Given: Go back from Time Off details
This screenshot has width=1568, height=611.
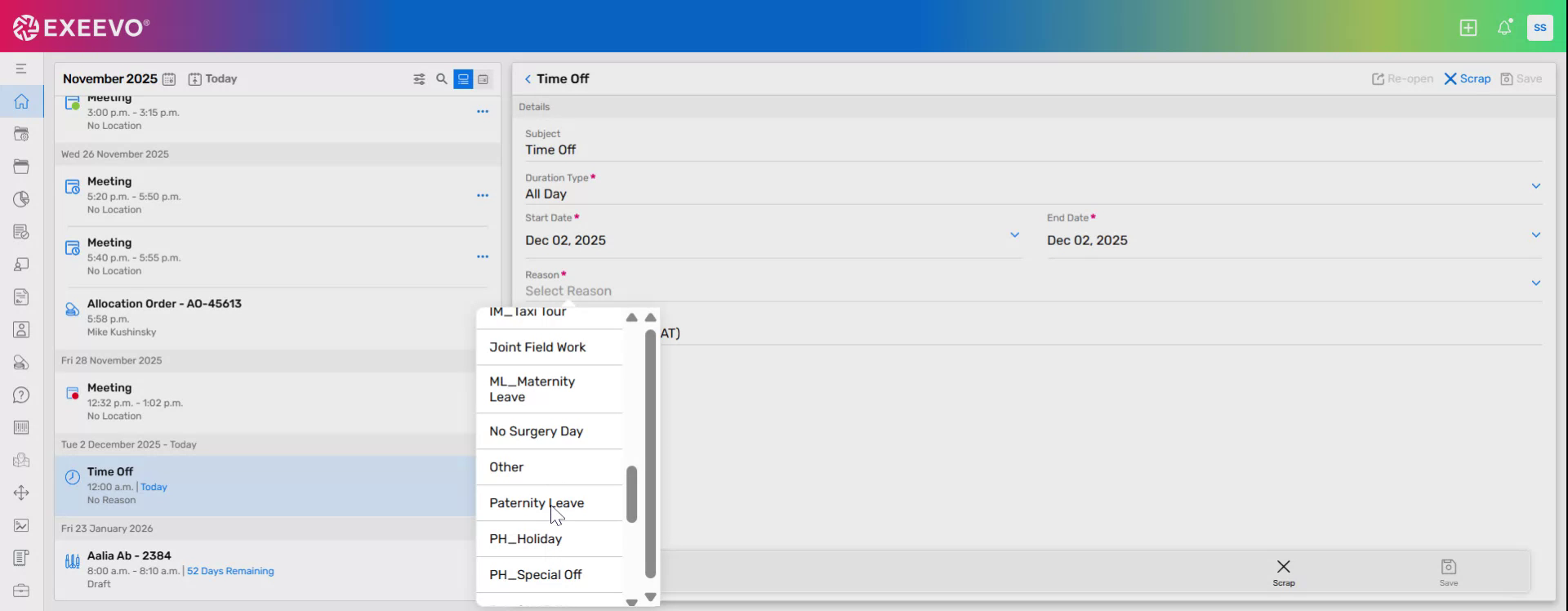Looking at the screenshot, I should [528, 79].
